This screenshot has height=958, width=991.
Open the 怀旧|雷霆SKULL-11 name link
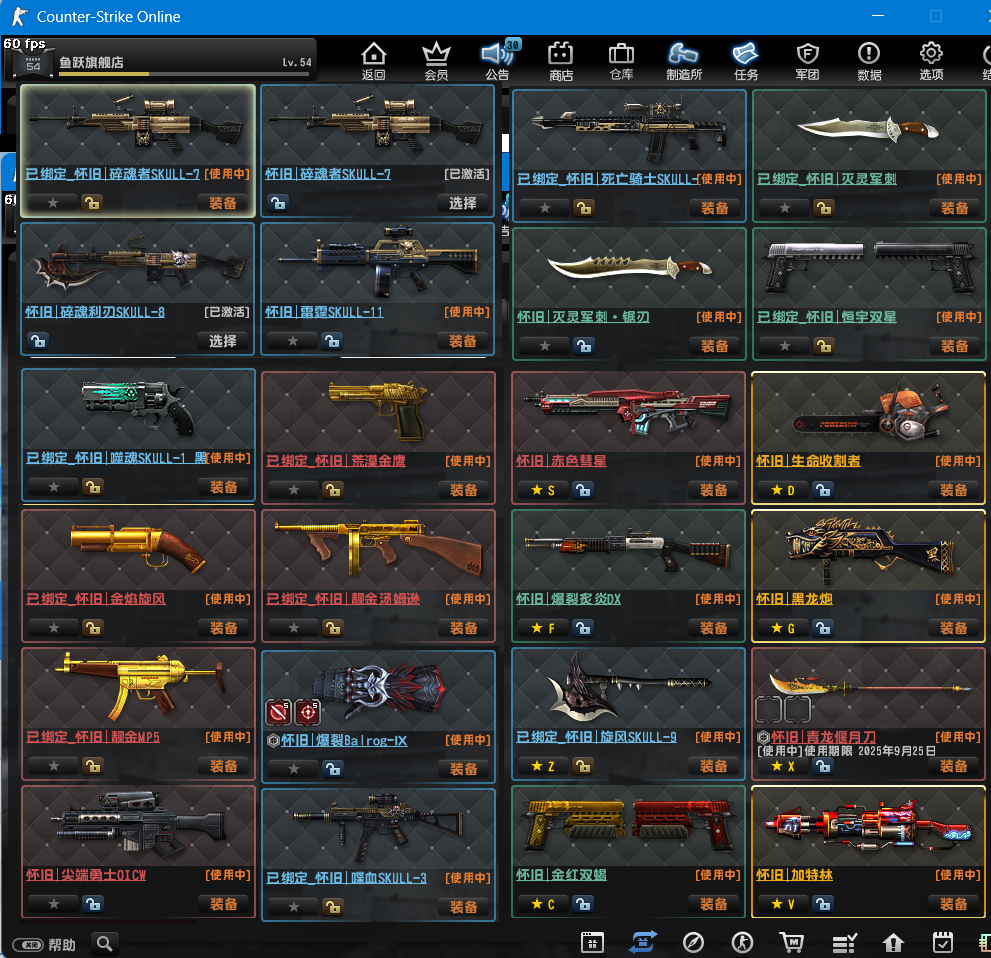click(324, 312)
